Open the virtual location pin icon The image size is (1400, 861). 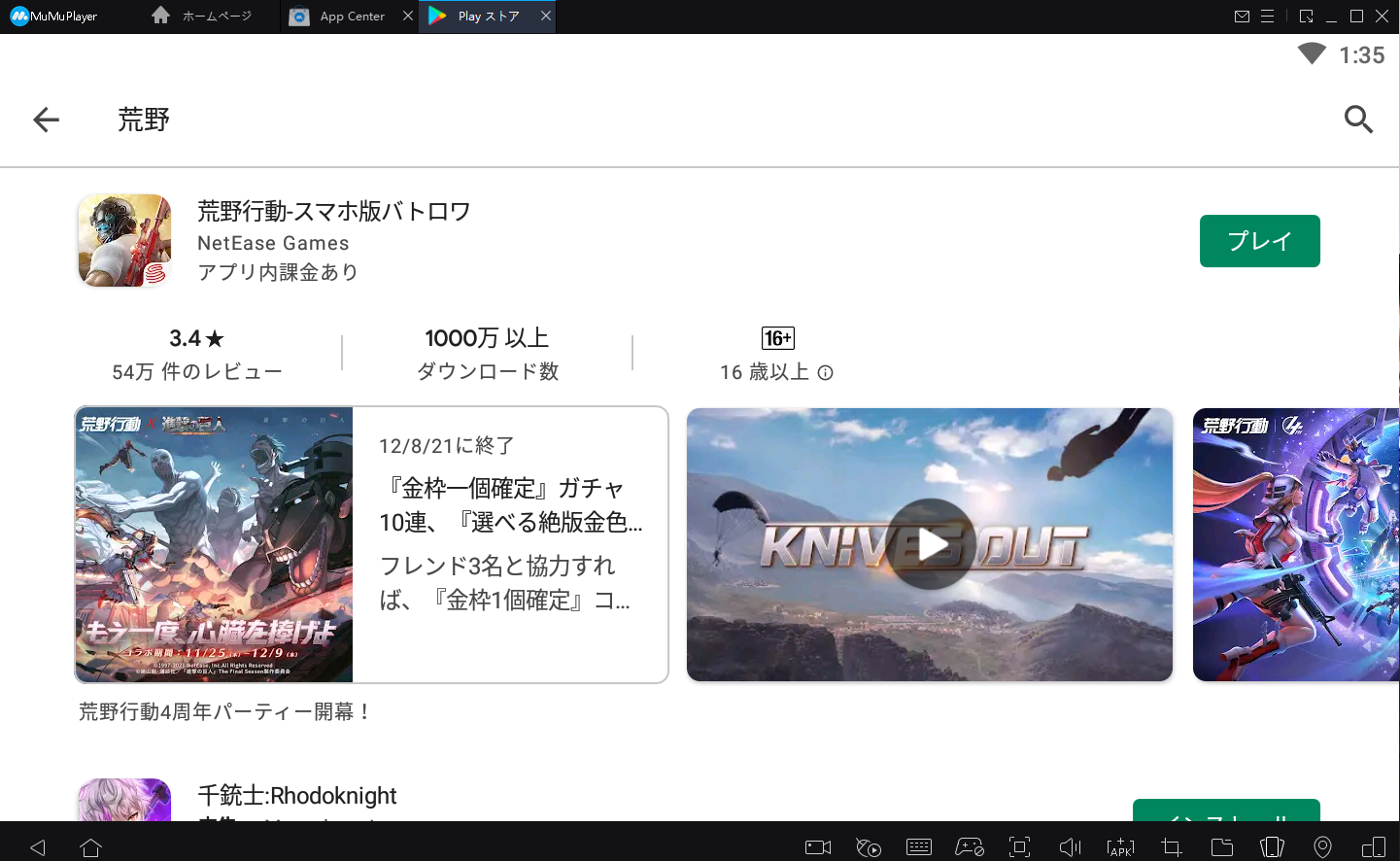(1322, 847)
